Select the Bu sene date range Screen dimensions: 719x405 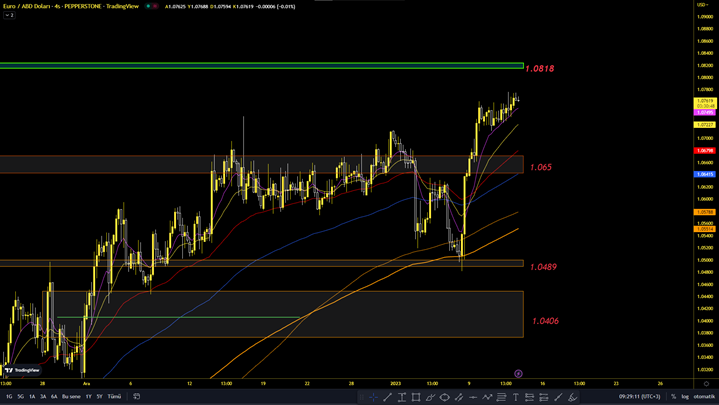pos(71,396)
